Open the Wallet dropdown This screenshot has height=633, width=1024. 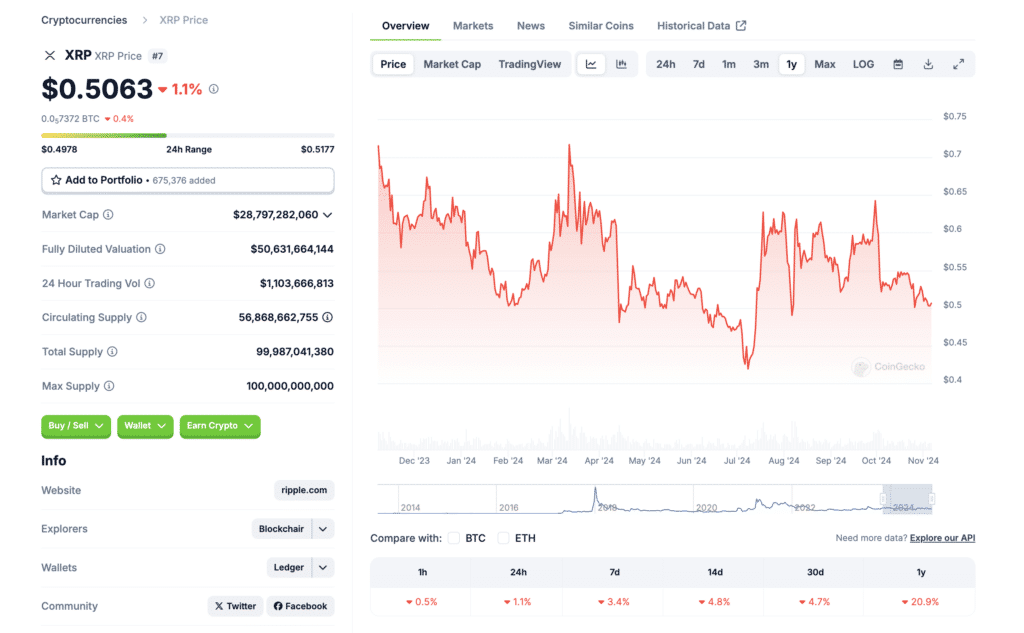(x=145, y=426)
